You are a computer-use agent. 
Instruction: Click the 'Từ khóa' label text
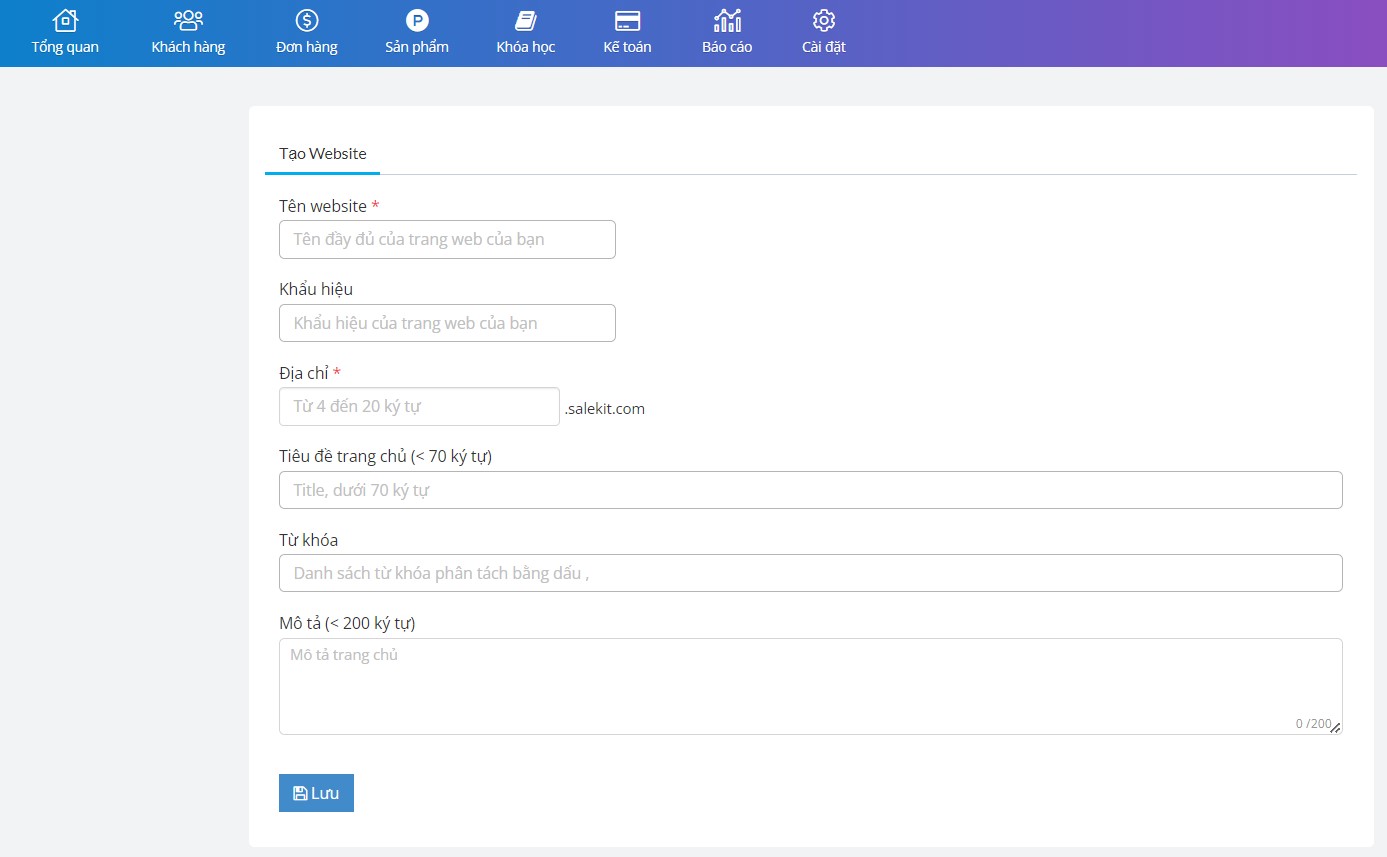click(x=308, y=540)
